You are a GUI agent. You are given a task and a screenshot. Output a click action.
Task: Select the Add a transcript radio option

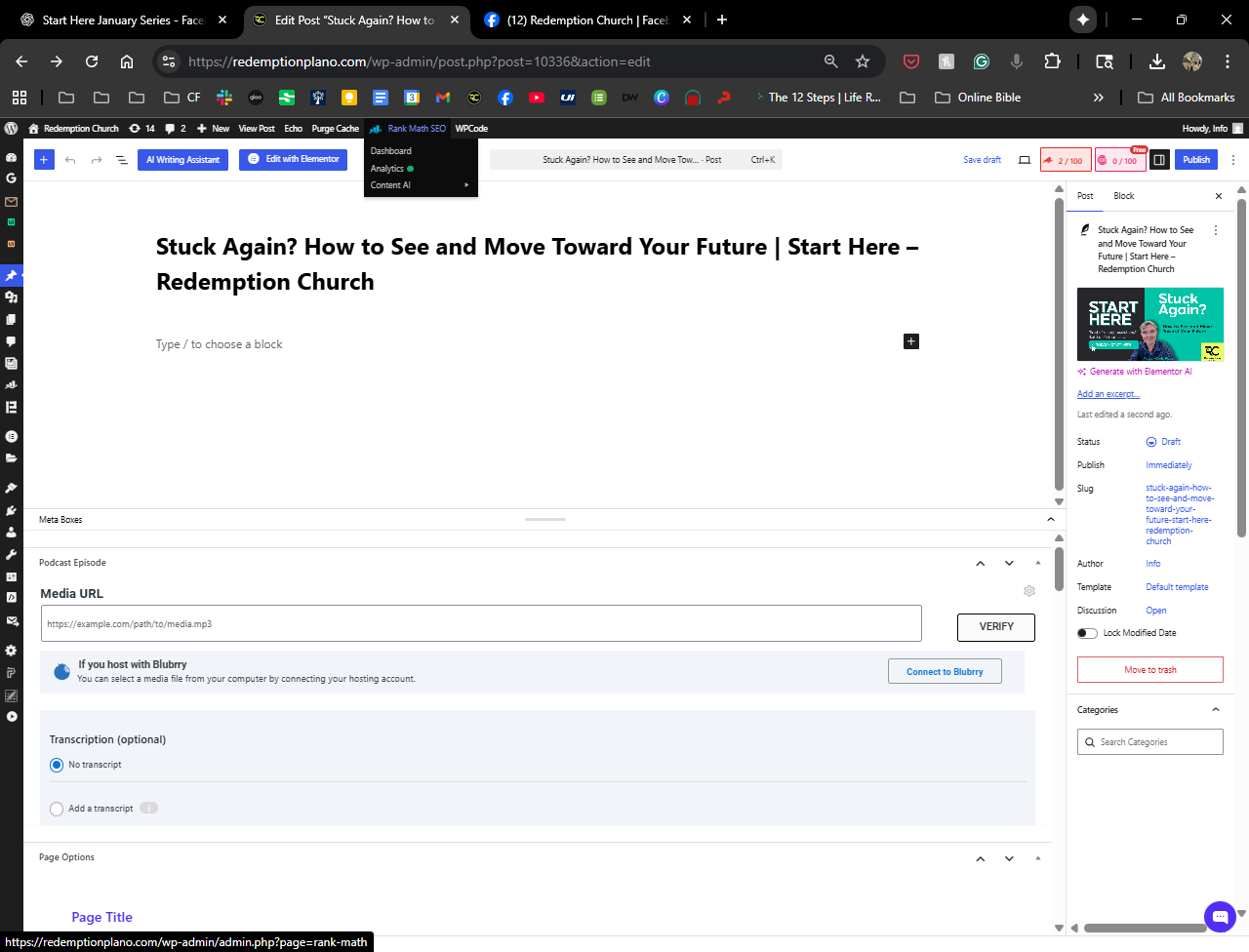coord(57,809)
